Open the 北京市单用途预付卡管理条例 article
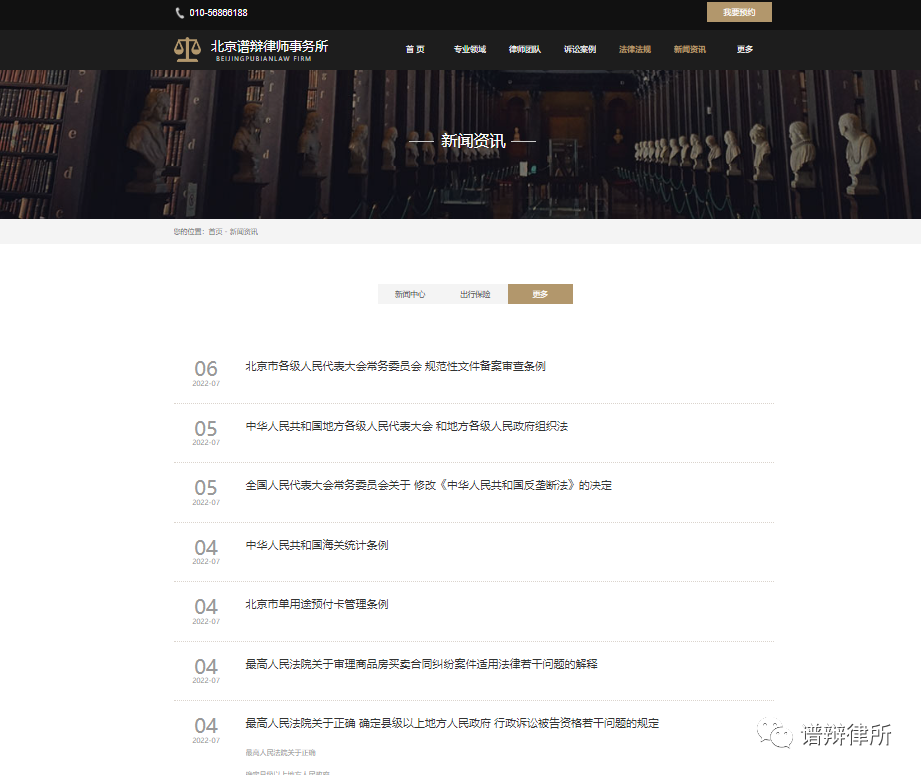The width and height of the screenshot is (921, 775). [x=317, y=604]
